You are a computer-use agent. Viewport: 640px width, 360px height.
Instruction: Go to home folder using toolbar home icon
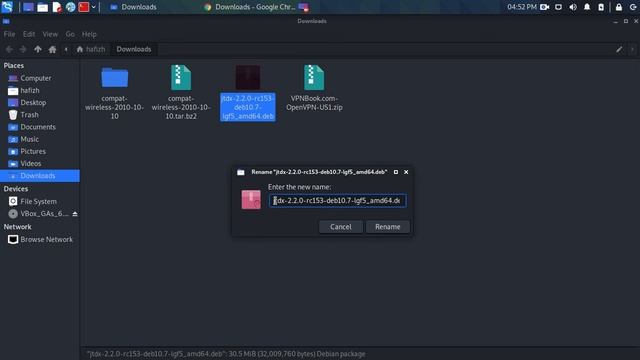pos(52,49)
